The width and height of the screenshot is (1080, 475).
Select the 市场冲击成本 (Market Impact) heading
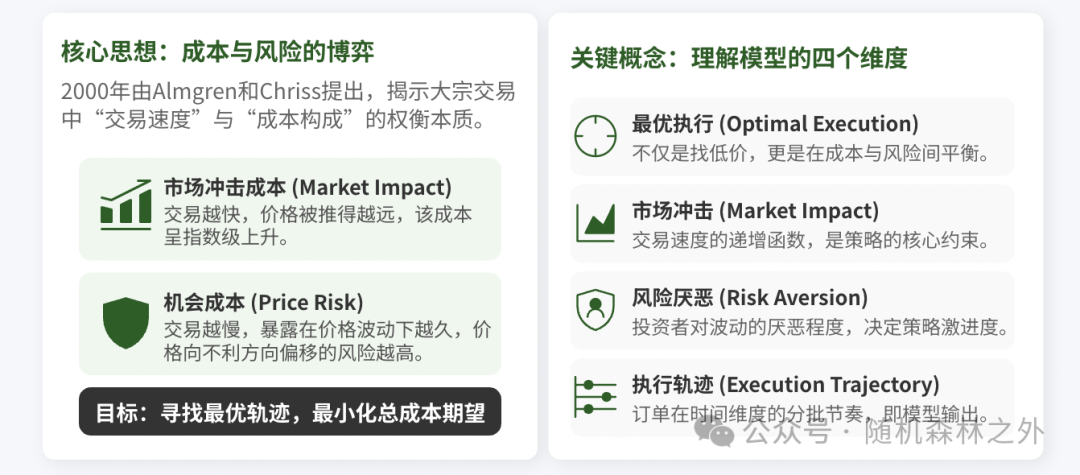pyautogui.click(x=307, y=187)
